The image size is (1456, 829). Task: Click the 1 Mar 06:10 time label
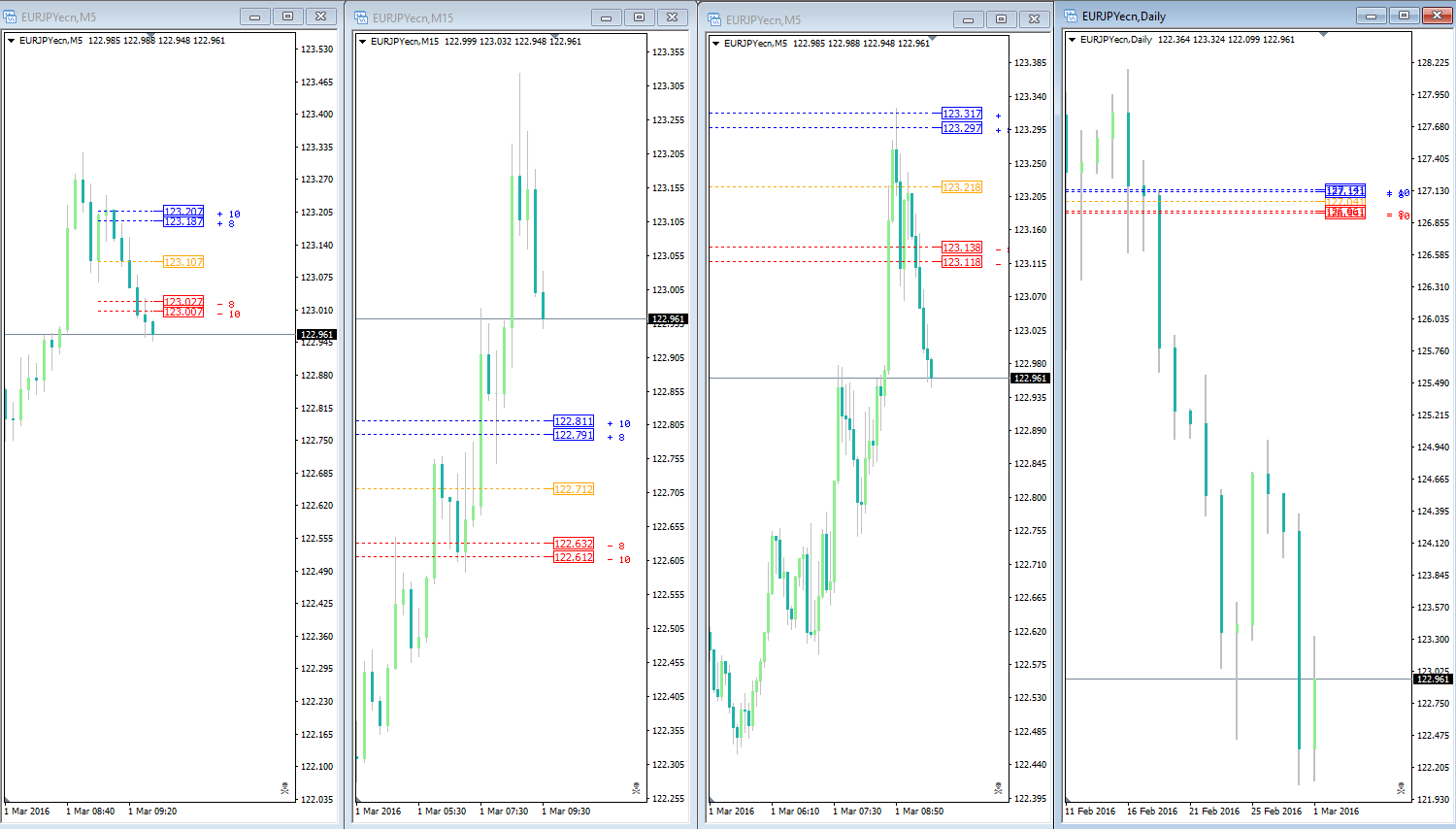(795, 812)
